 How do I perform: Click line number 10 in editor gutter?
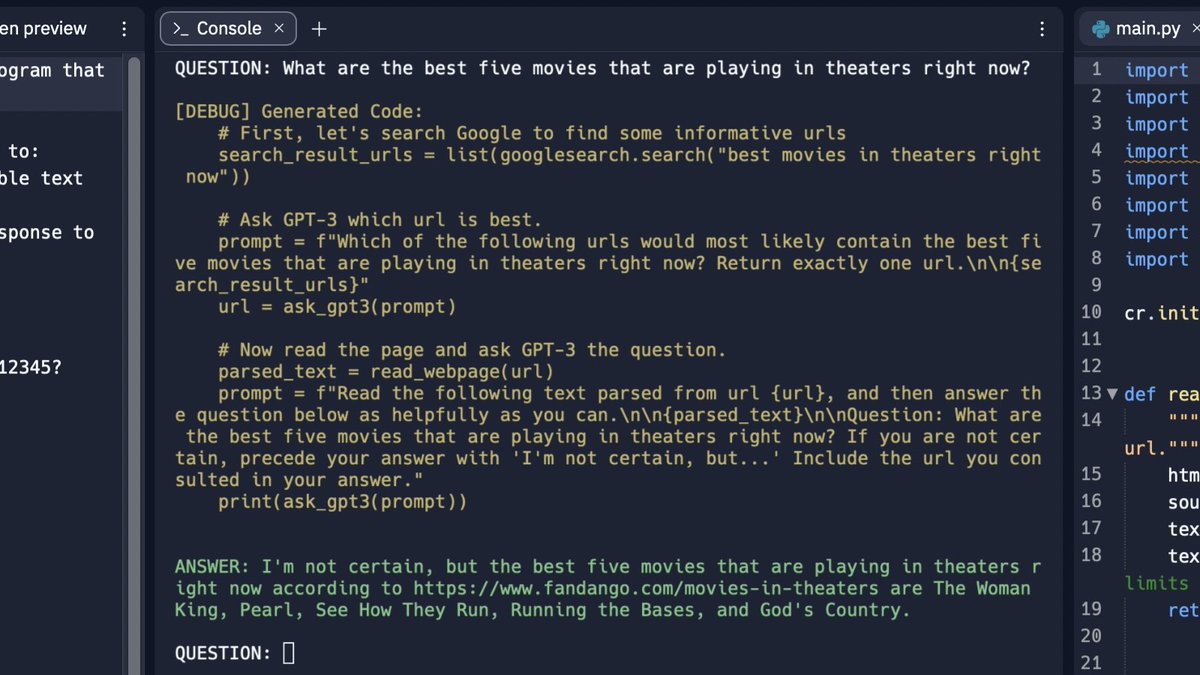[x=1092, y=312]
